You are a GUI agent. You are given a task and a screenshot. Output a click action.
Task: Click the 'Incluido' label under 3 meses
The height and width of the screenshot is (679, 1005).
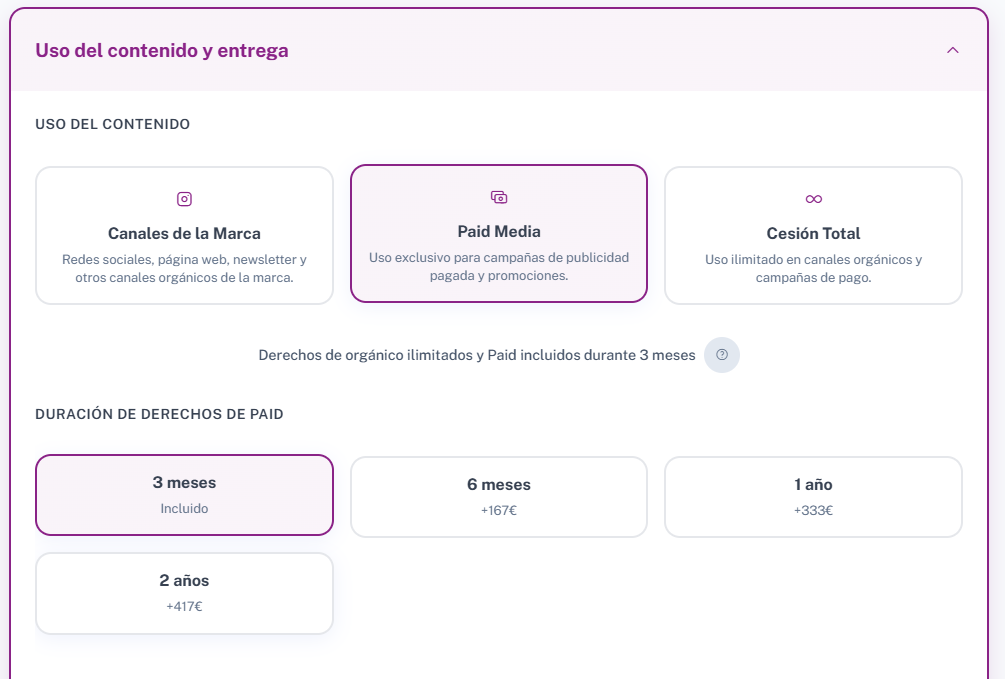(x=184, y=508)
